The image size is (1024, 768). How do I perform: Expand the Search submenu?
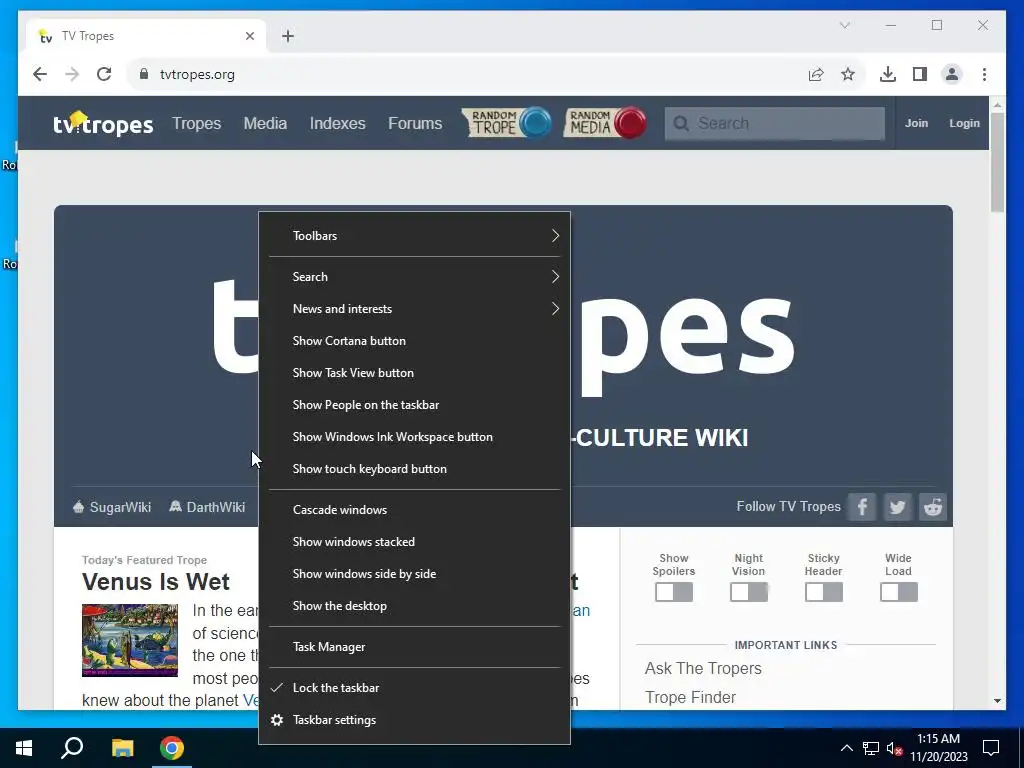click(415, 277)
